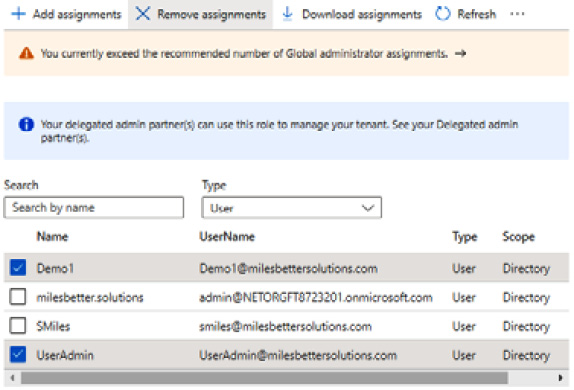
Task: Click the circular Refresh icon
Action: click(x=443, y=14)
